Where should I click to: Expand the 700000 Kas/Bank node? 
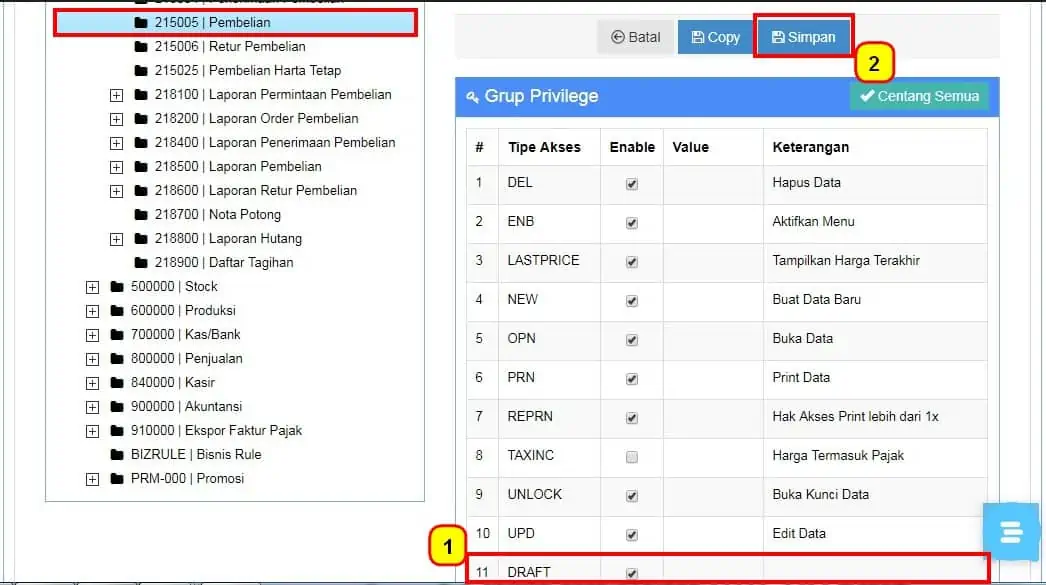pos(92,336)
